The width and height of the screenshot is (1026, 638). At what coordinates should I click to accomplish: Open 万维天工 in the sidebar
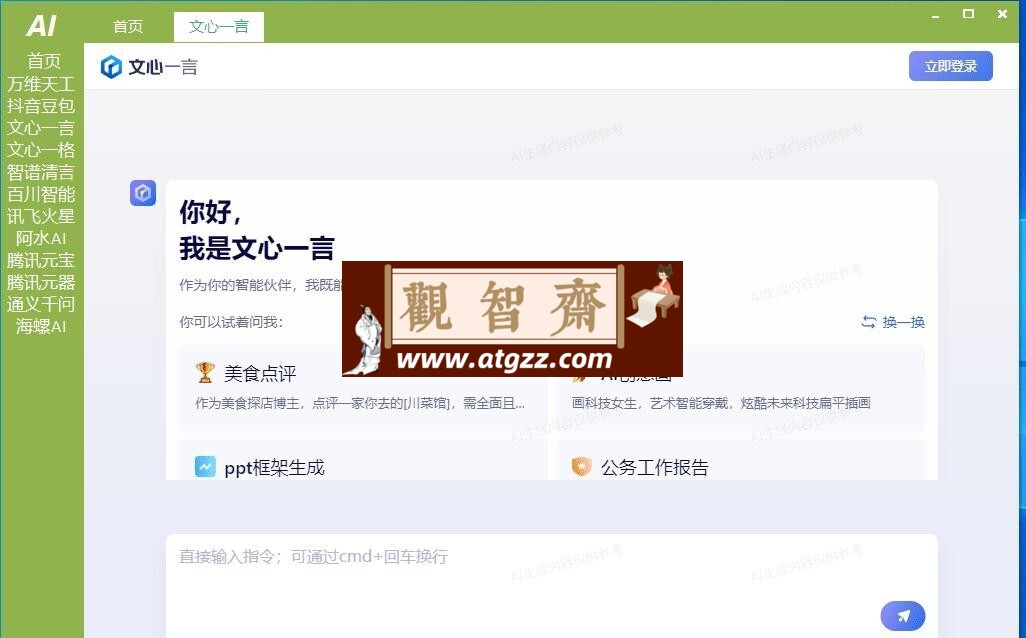pyautogui.click(x=41, y=84)
